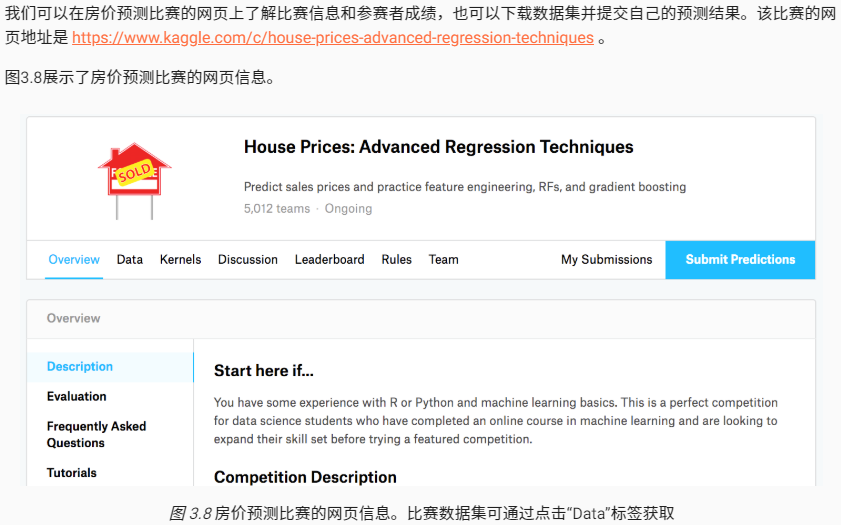Screen dimensions: 841x525
Task: Select Description in the sidebar
Action: coord(110,367)
